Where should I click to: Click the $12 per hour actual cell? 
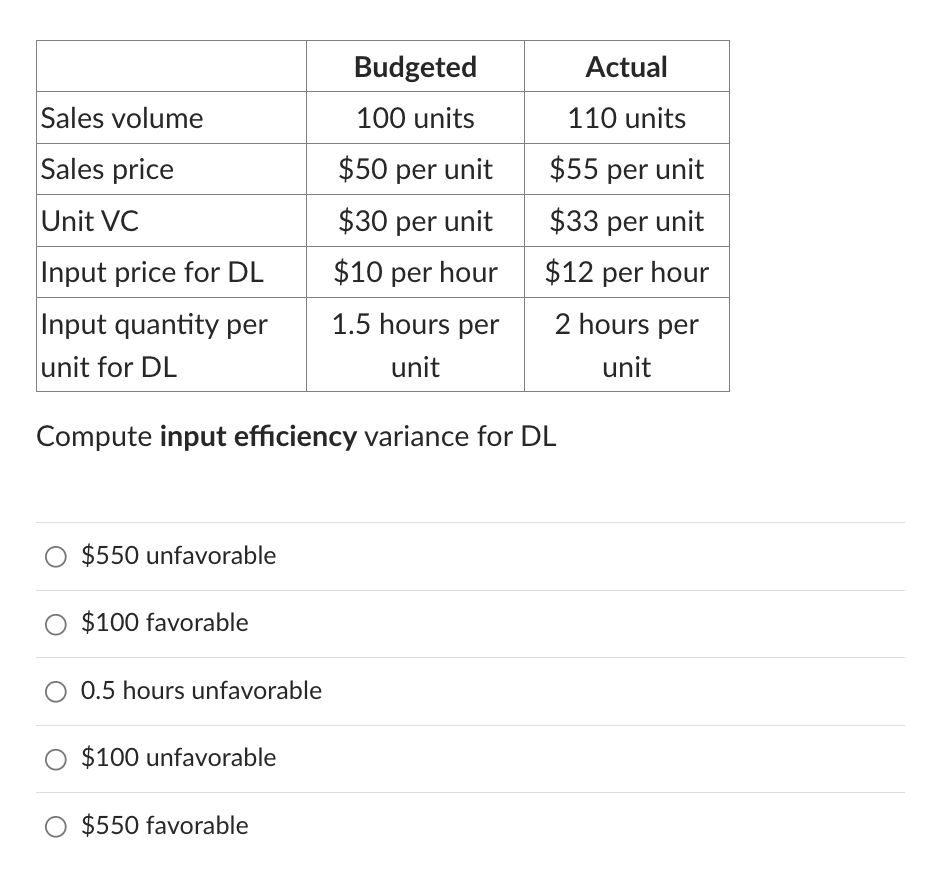(x=626, y=272)
